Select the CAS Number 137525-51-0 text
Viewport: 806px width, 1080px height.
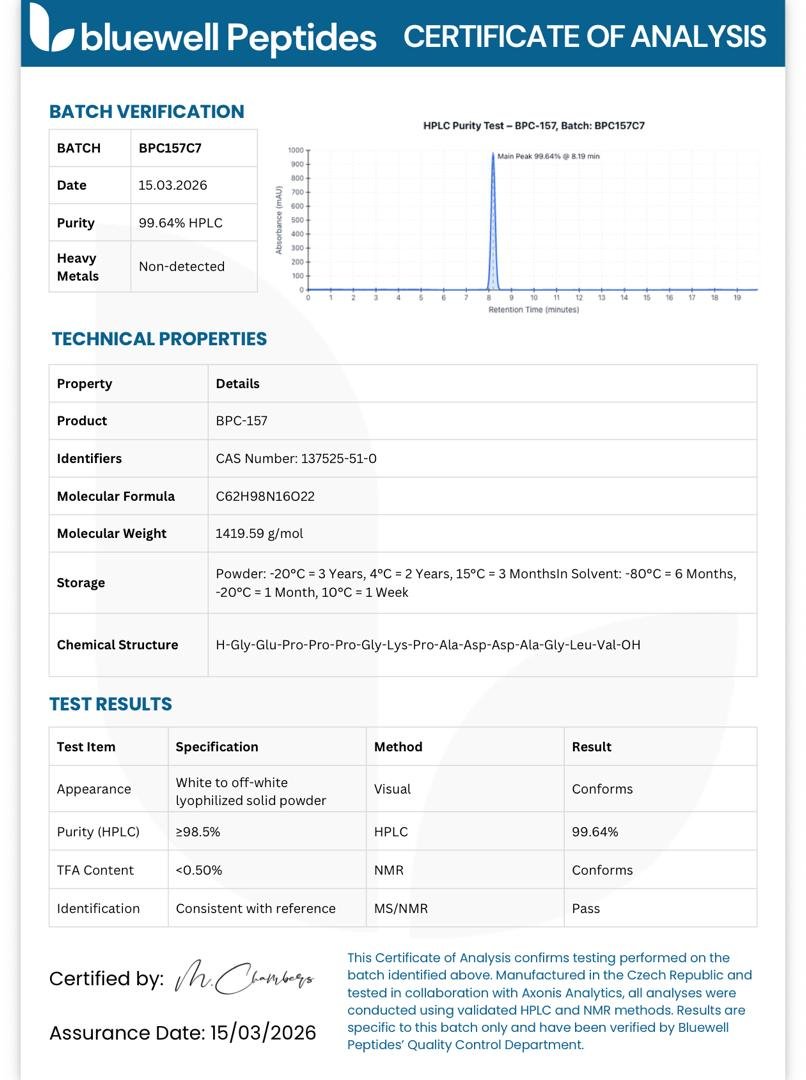pos(296,459)
